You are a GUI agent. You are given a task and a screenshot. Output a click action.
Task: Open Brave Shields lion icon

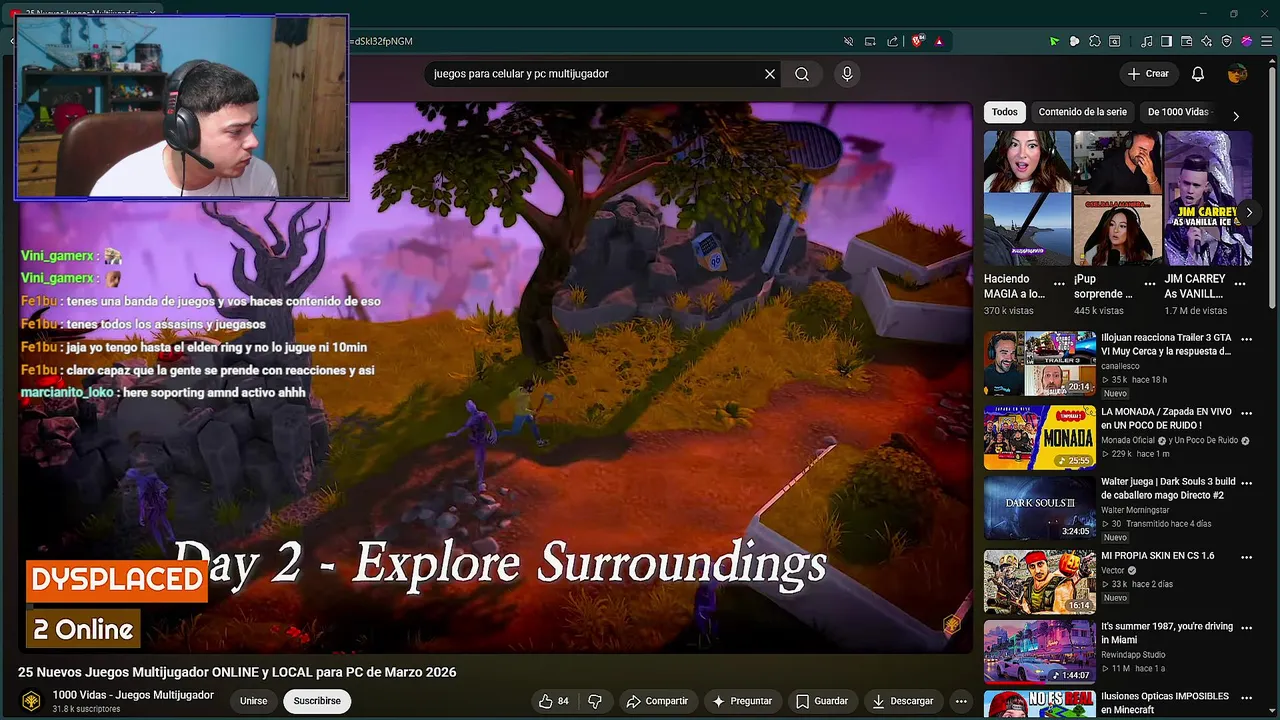[917, 41]
